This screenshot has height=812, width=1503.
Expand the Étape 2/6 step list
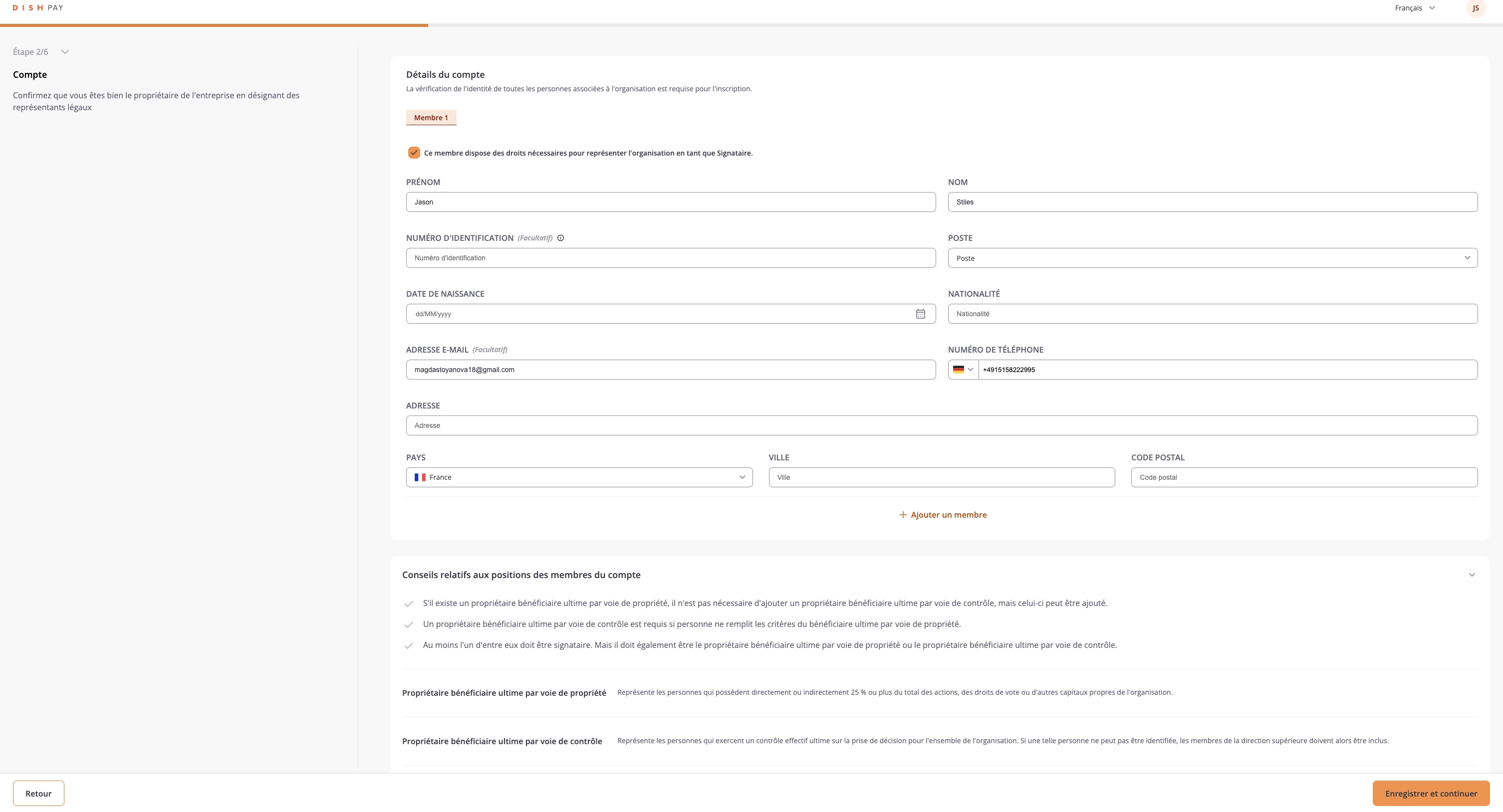point(41,52)
